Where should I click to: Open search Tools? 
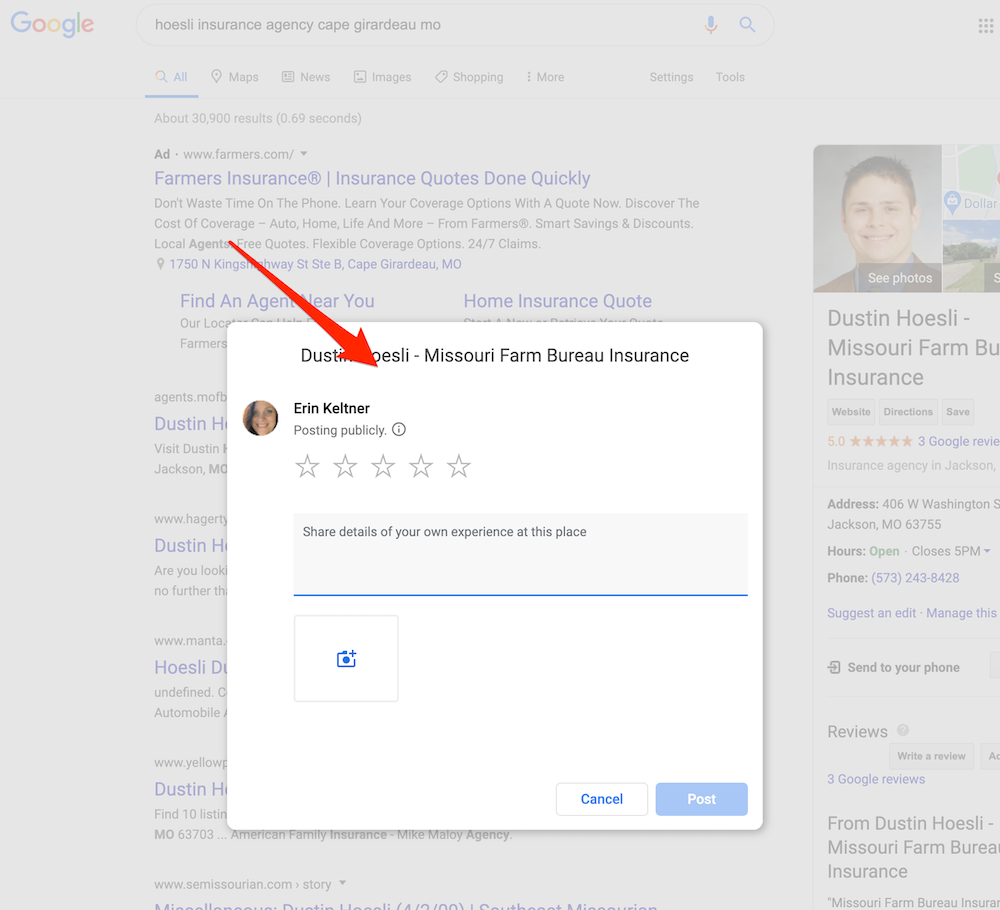tap(730, 77)
